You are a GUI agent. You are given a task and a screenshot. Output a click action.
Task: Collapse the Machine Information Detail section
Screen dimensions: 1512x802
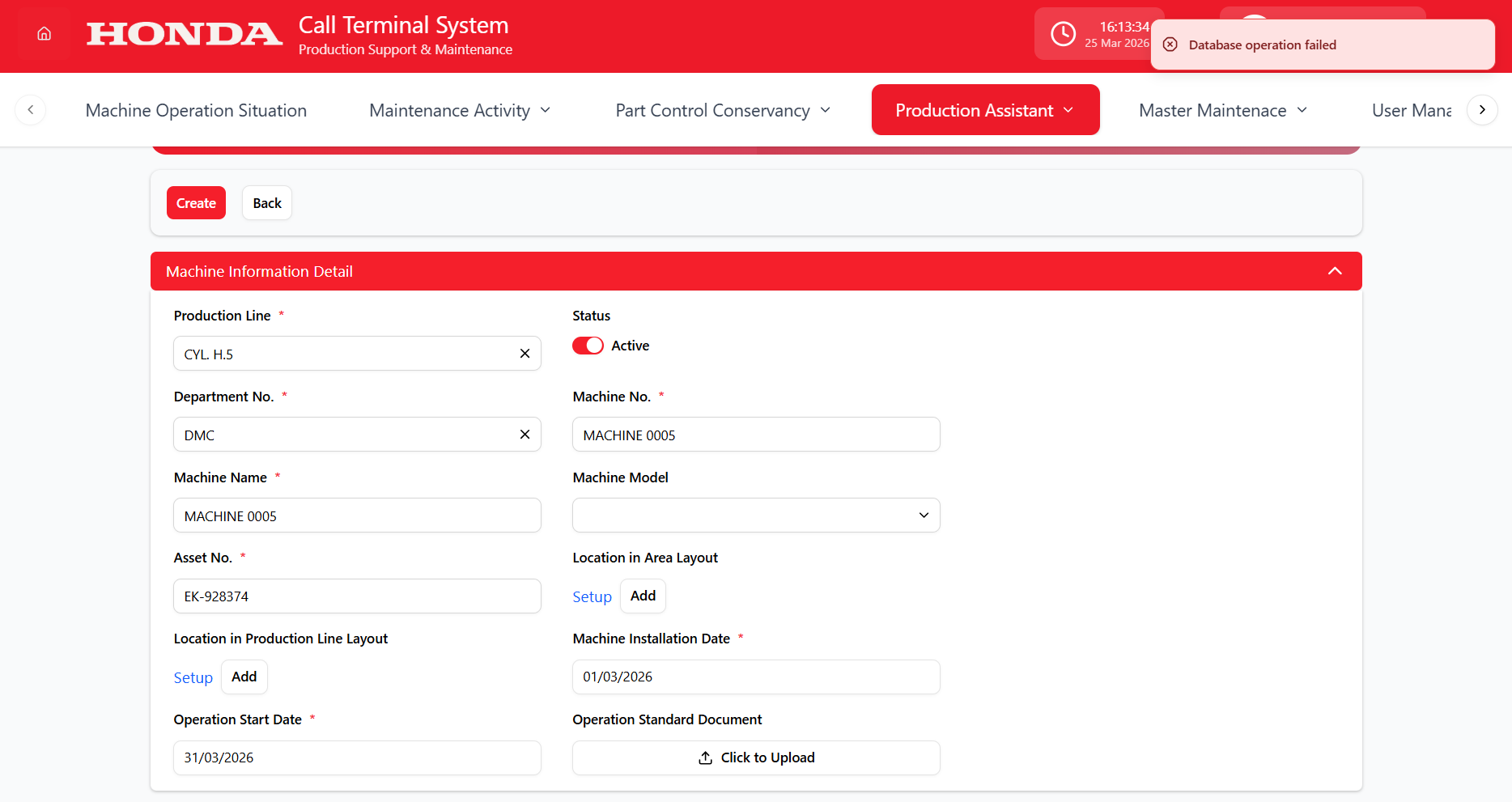click(1335, 271)
